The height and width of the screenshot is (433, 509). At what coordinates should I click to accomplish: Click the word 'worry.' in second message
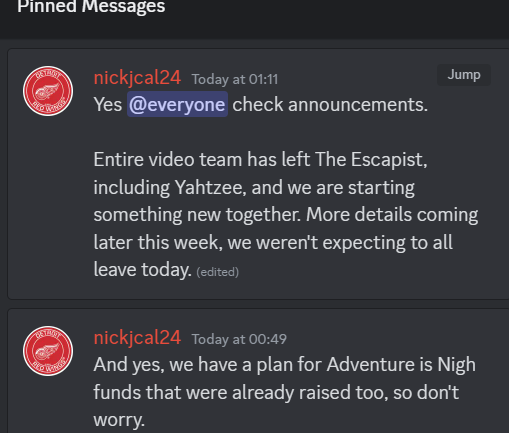[x=119, y=420]
